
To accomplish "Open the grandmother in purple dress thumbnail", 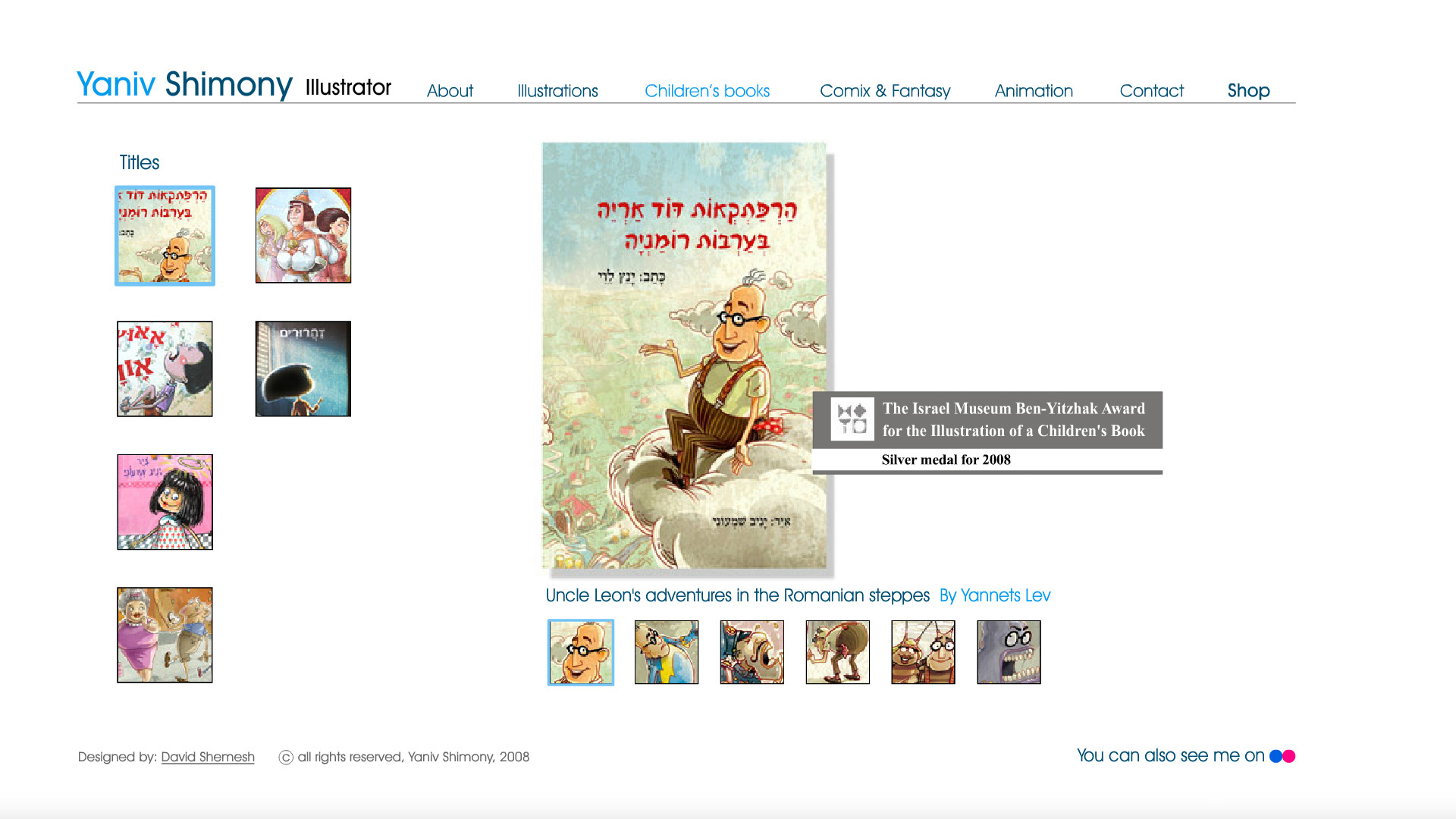I will (x=165, y=635).
